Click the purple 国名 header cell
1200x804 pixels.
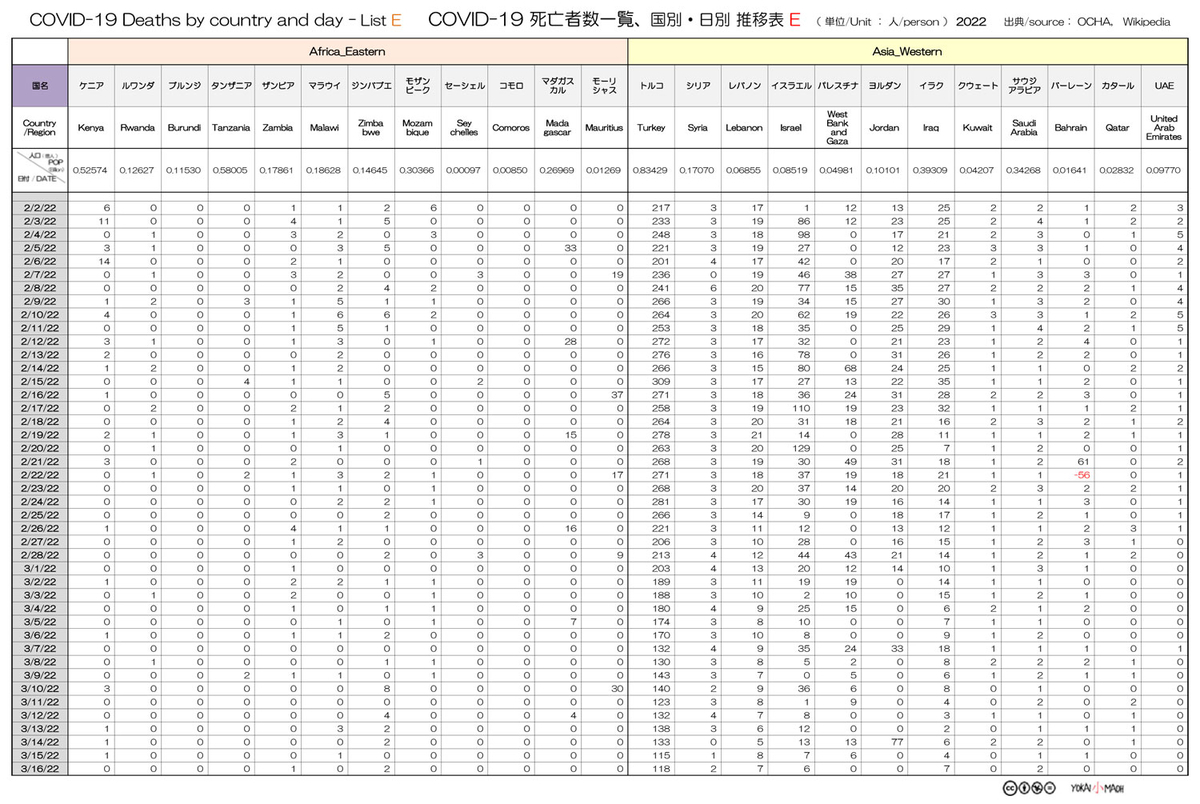40,87
